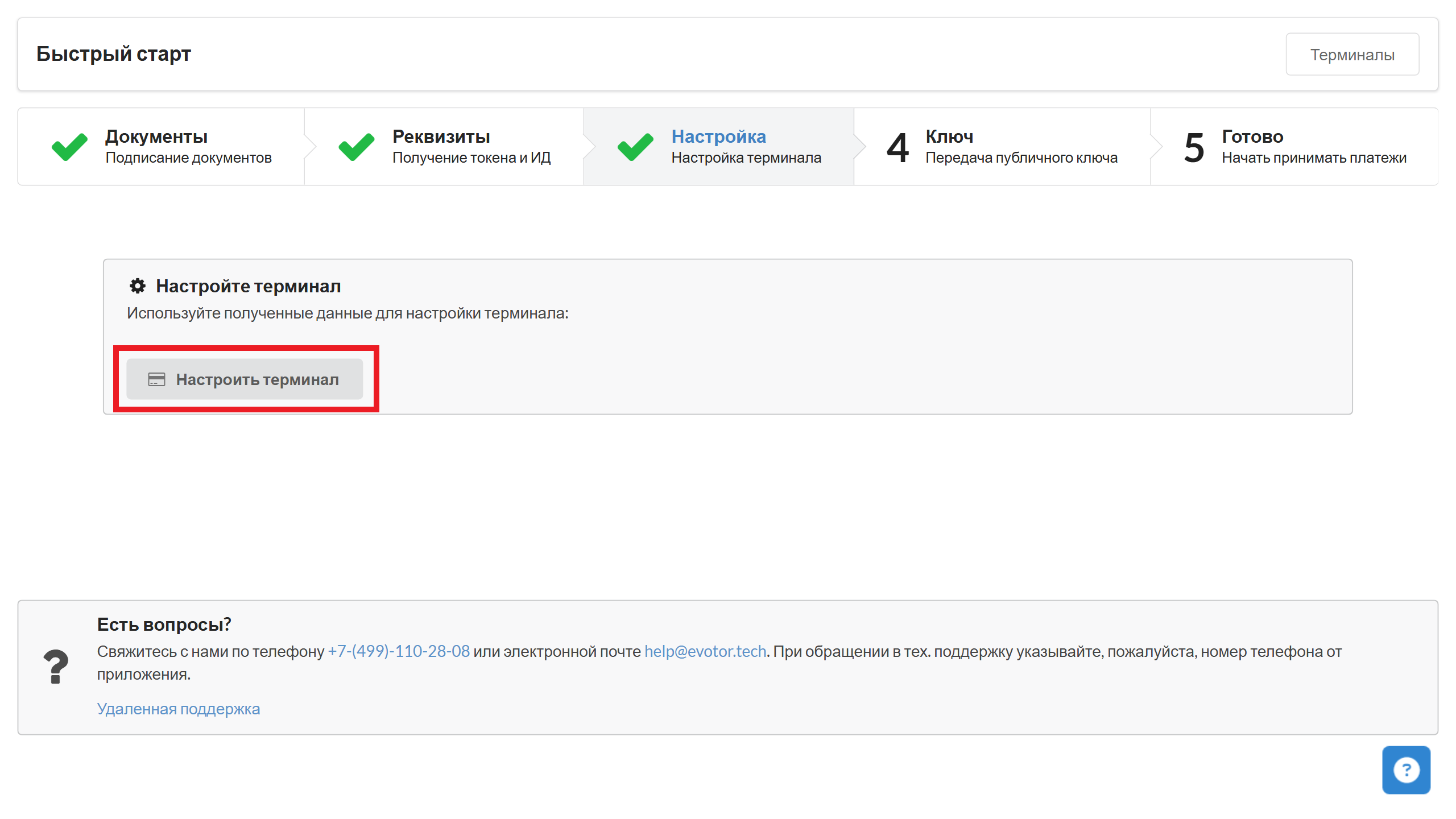The image size is (1456, 819).
Task: Click the Начать принимать платежи subtitle
Action: pyautogui.click(x=1314, y=158)
